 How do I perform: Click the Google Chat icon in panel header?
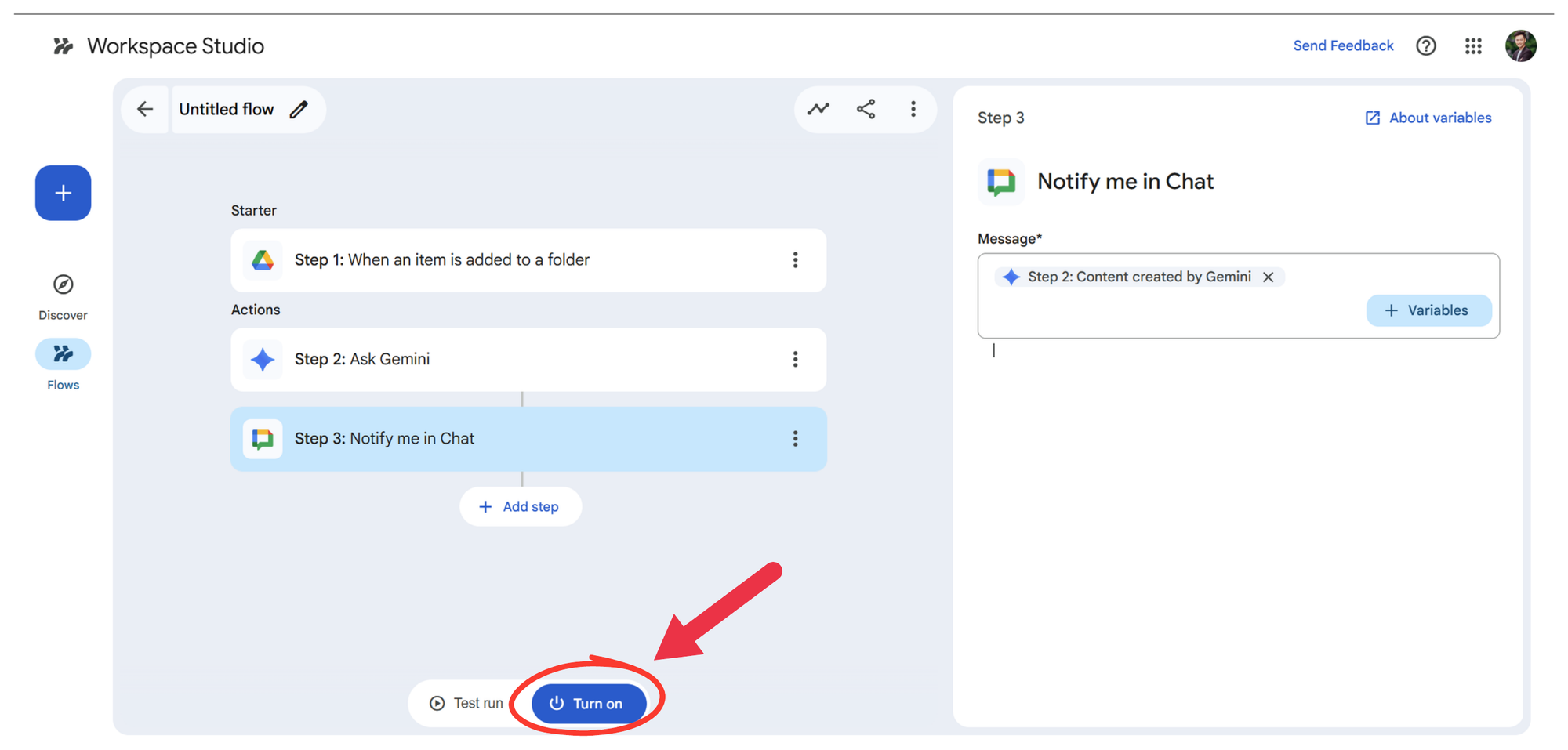click(1001, 182)
